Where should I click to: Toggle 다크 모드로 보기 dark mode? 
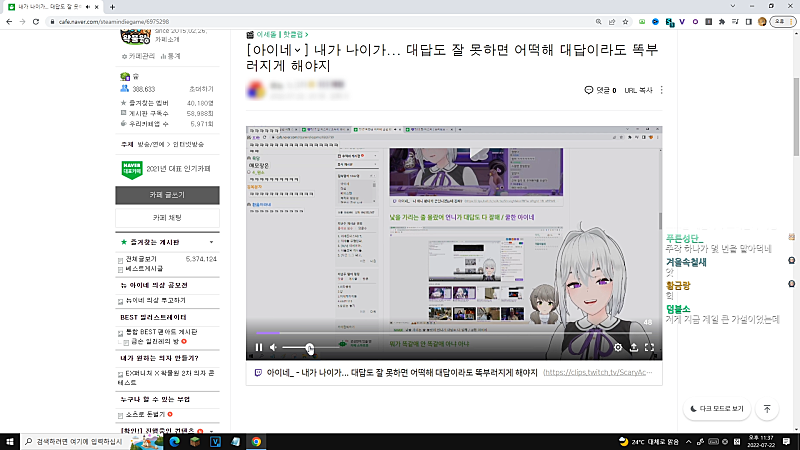pyautogui.click(x=717, y=409)
